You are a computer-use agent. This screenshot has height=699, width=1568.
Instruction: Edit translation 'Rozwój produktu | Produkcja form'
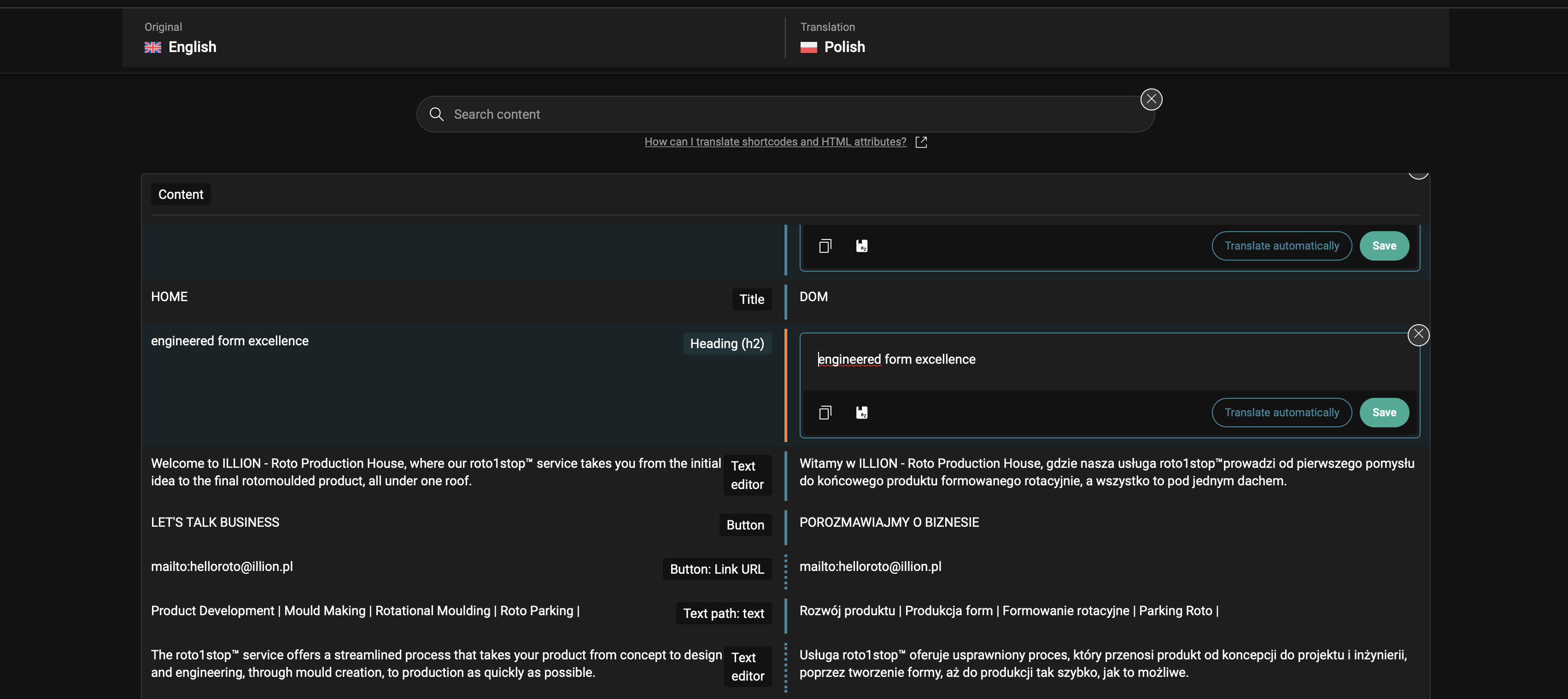click(x=1009, y=611)
